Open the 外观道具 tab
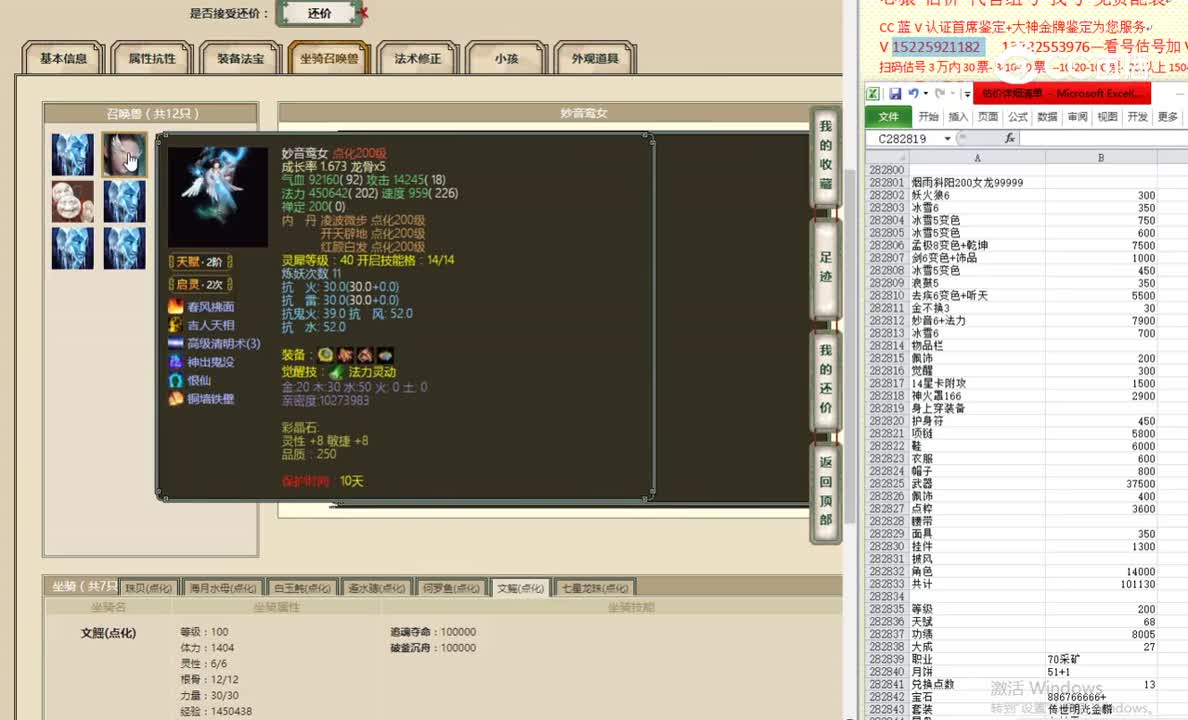This screenshot has width=1188, height=720. click(595, 58)
